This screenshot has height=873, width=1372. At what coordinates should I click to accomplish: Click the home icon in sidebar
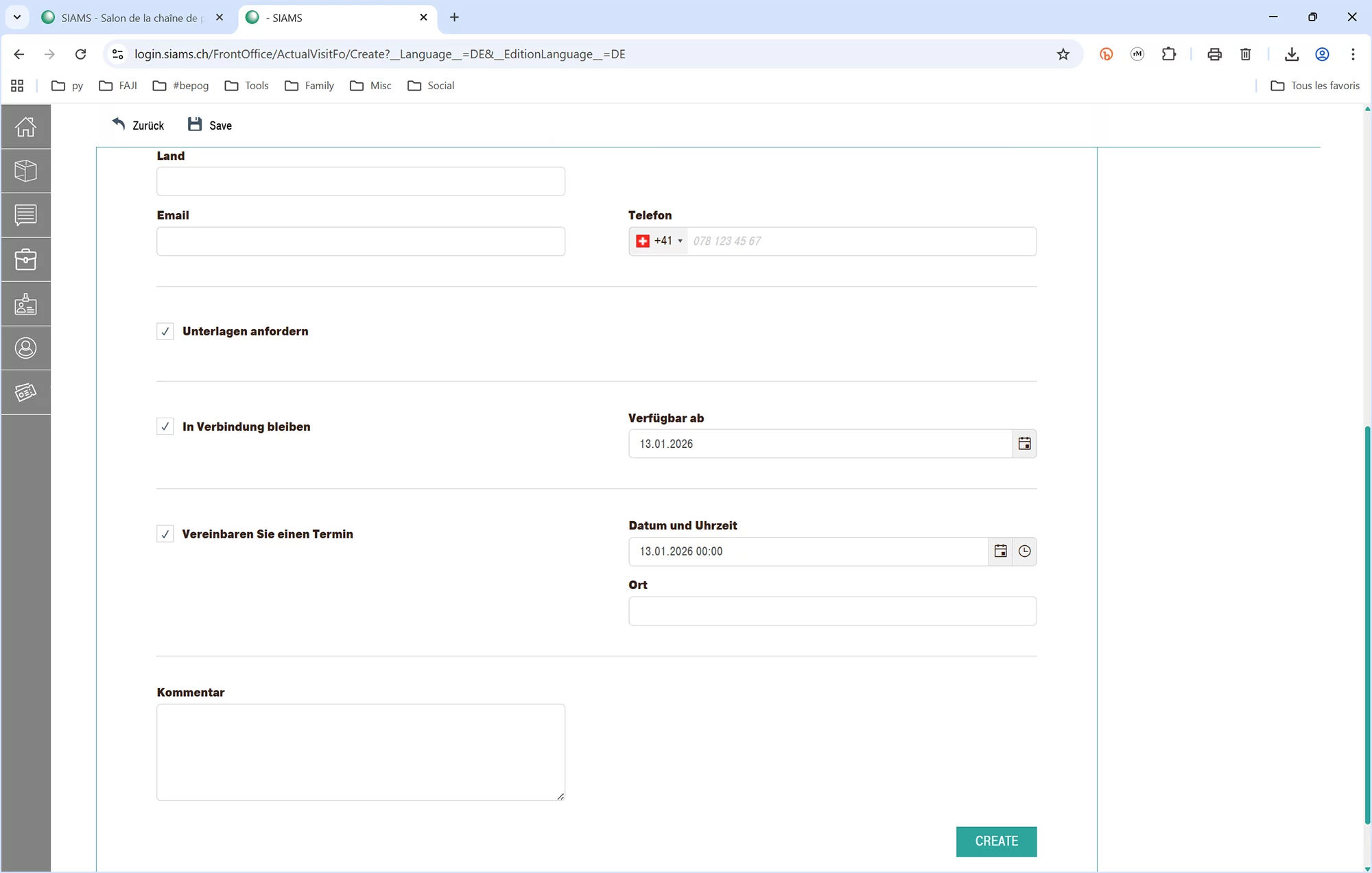pyautogui.click(x=25, y=127)
